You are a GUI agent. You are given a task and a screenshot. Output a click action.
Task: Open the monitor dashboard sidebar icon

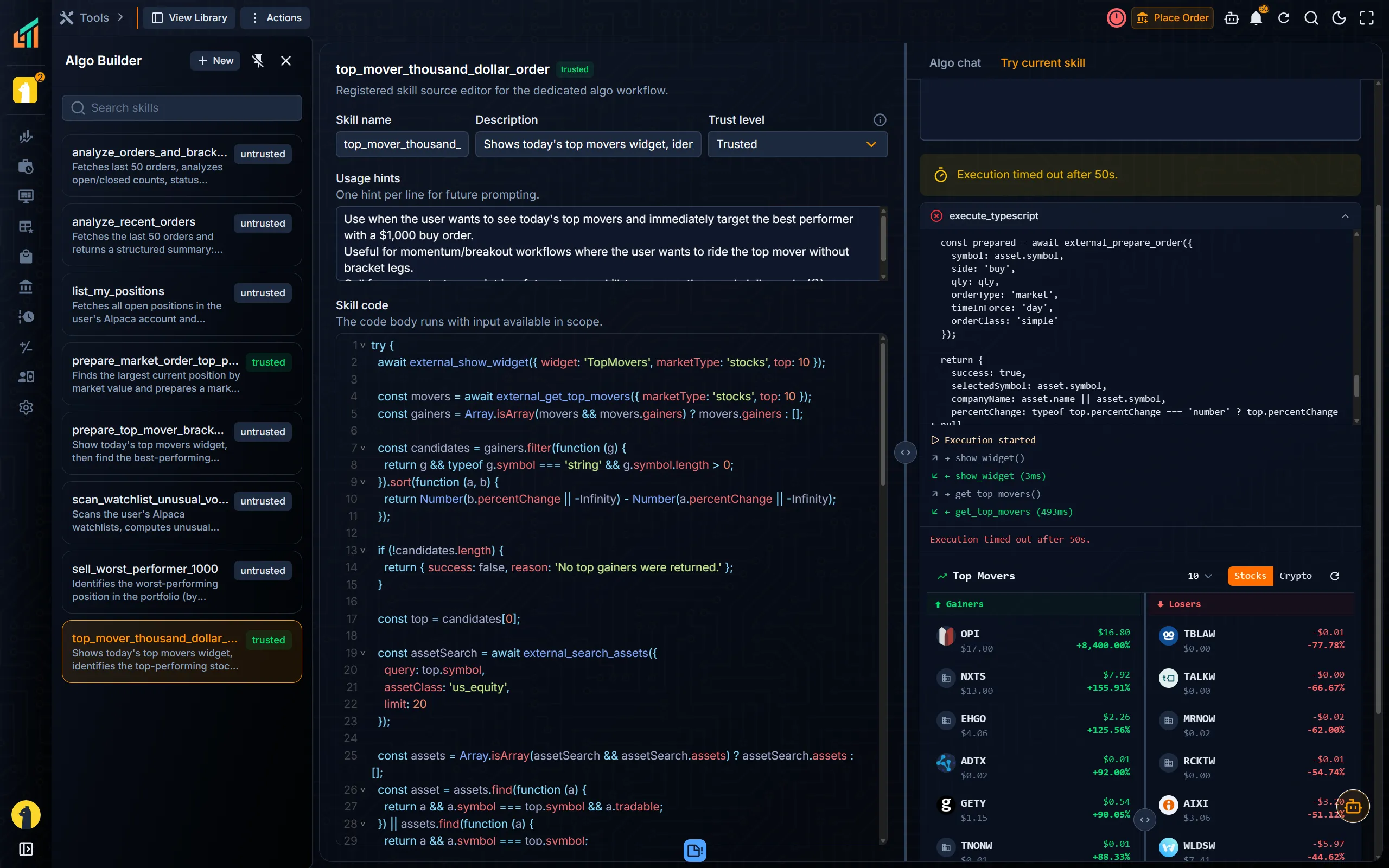coord(26,196)
